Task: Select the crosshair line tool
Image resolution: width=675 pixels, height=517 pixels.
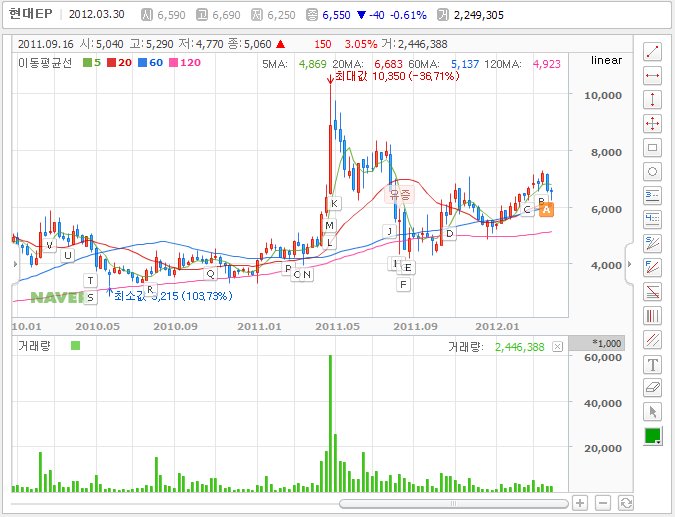Action: click(x=653, y=124)
